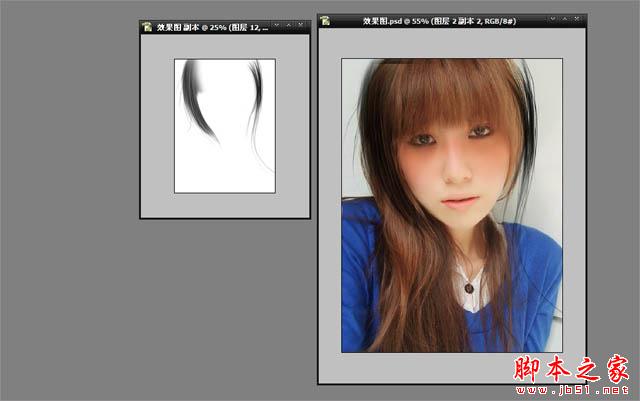Minimize the 效果图.psd document window

tap(553, 19)
